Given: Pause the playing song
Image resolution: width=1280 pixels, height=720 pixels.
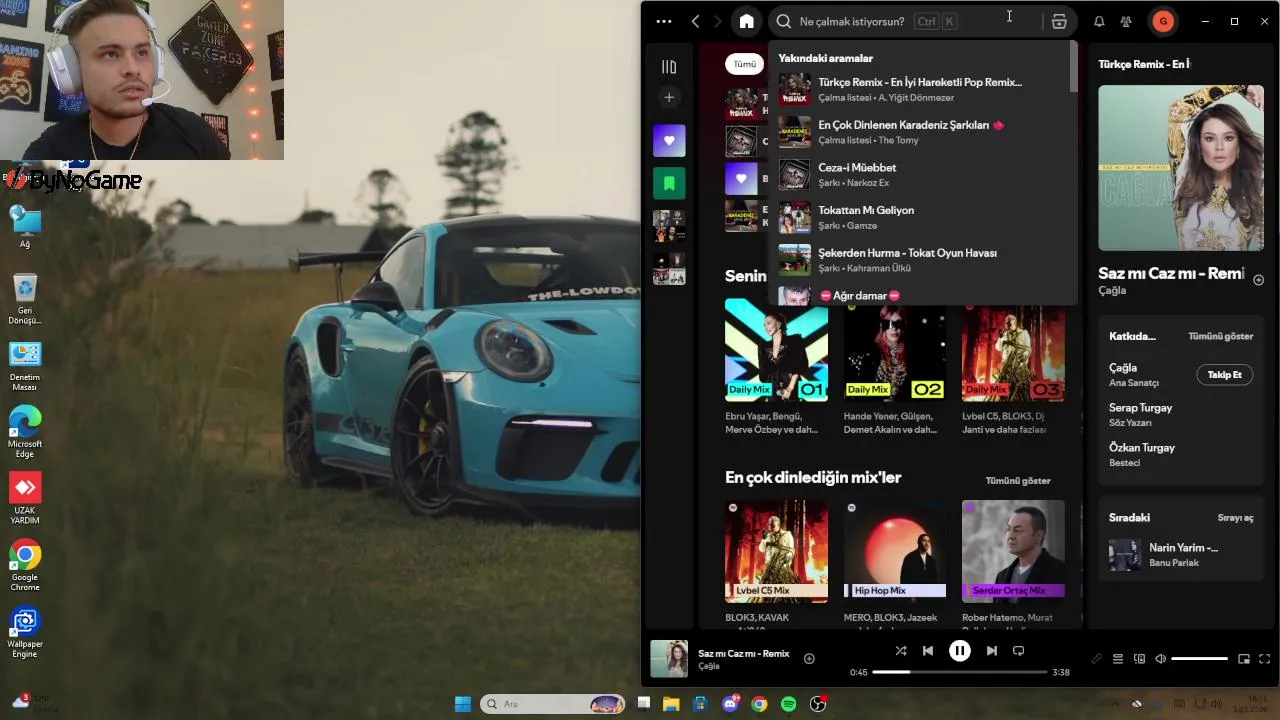Looking at the screenshot, I should tap(959, 651).
